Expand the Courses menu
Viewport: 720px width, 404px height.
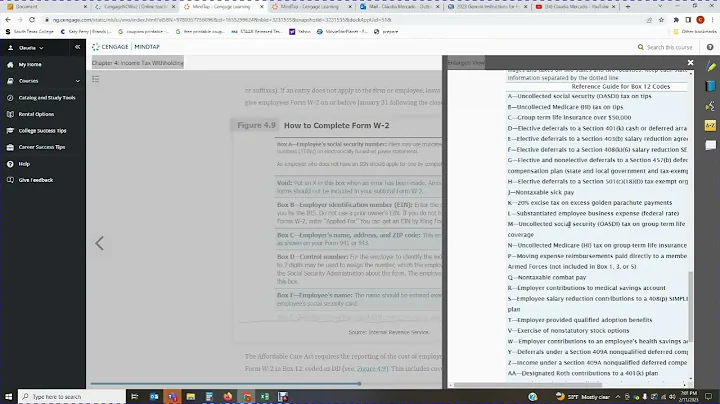tap(43, 81)
